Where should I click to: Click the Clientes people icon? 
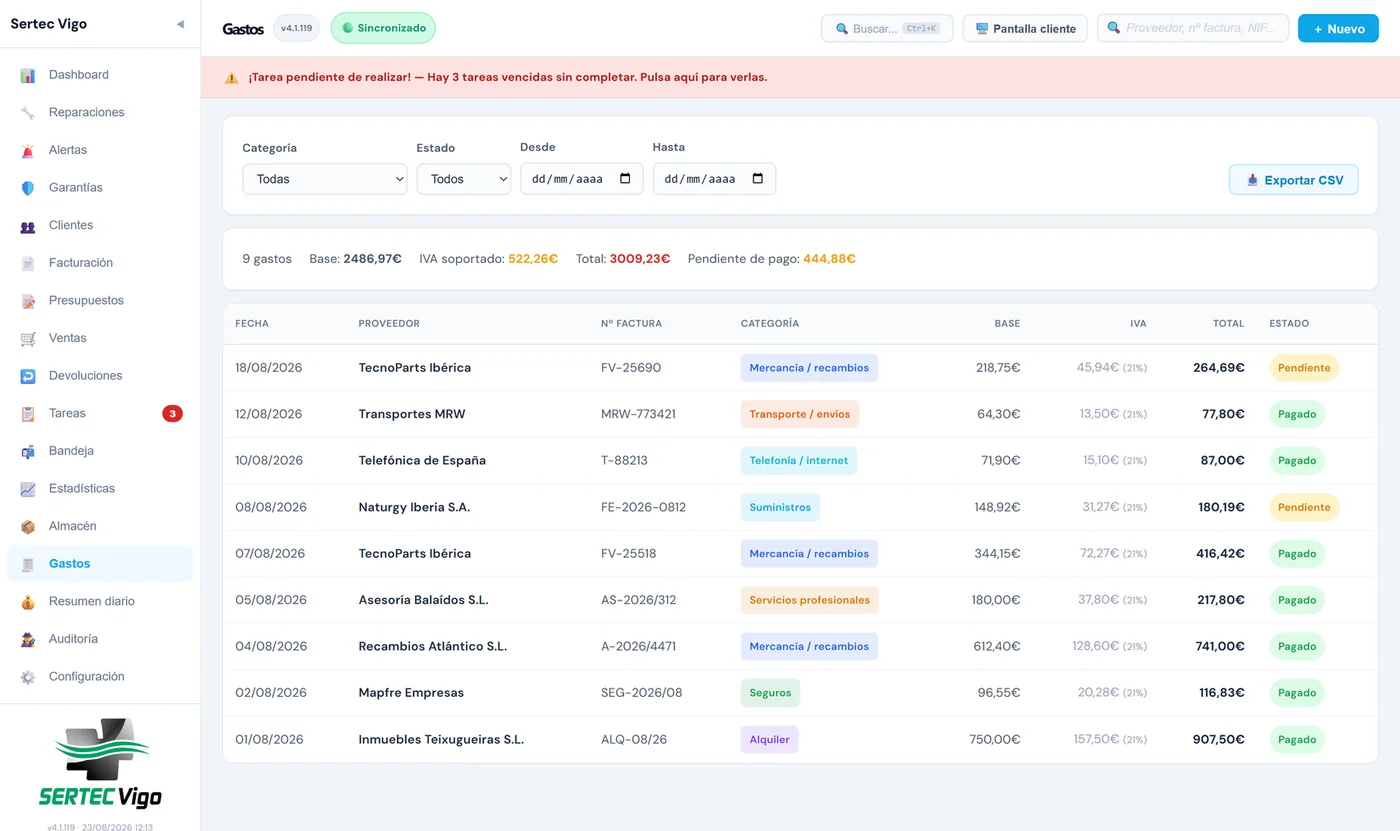(28, 226)
